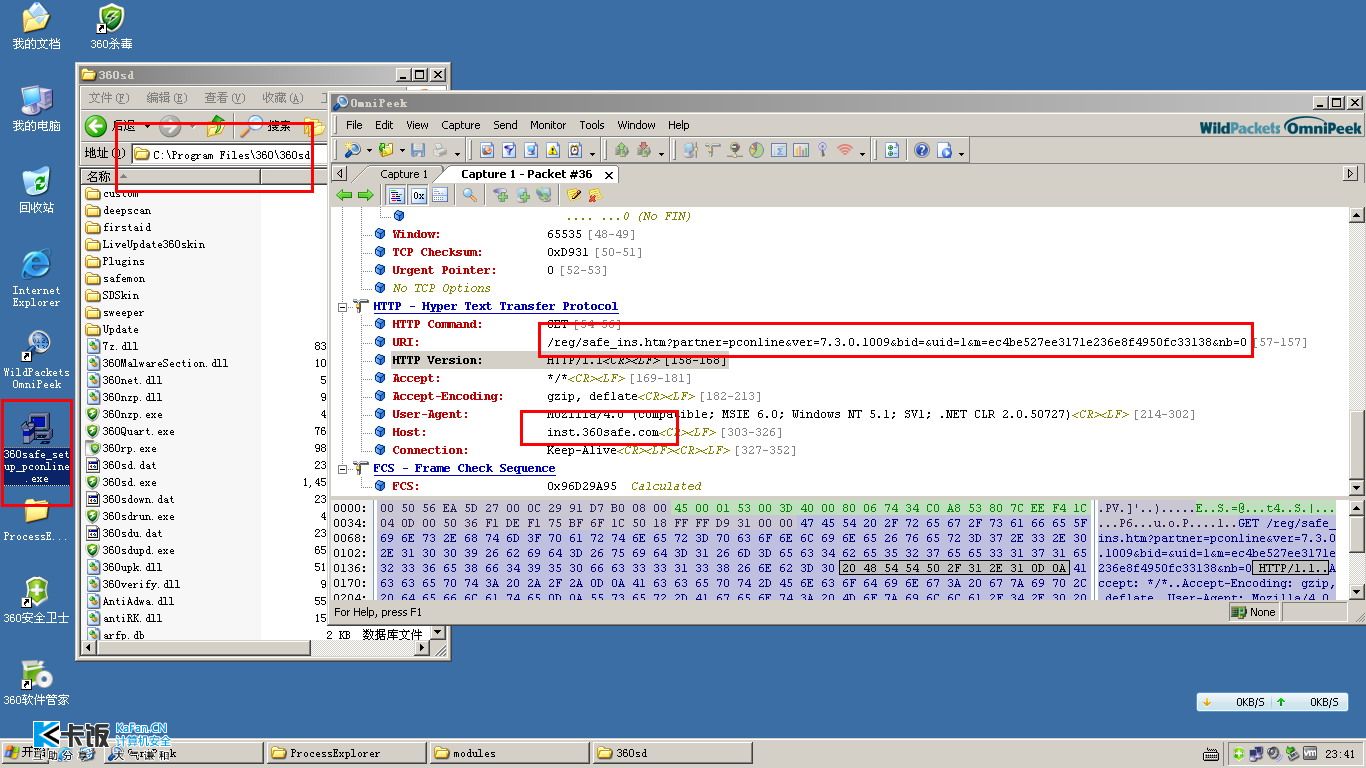Select WildPackets OmniPeek desktop shortcut
This screenshot has height=768, width=1366.
point(36,360)
